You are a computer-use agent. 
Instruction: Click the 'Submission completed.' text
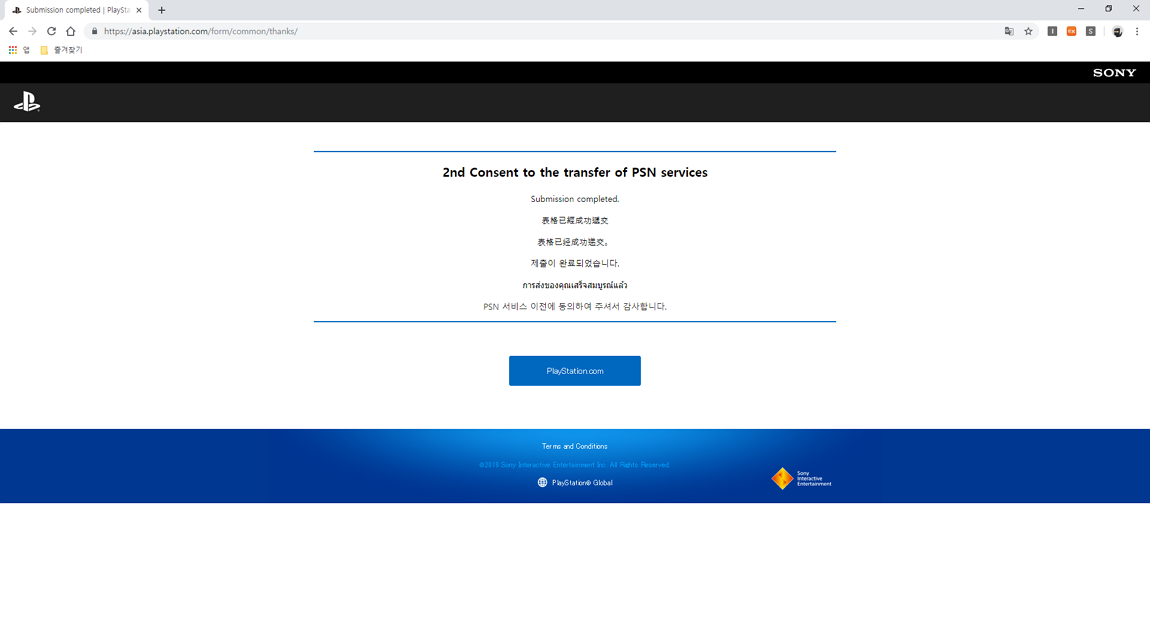point(575,199)
